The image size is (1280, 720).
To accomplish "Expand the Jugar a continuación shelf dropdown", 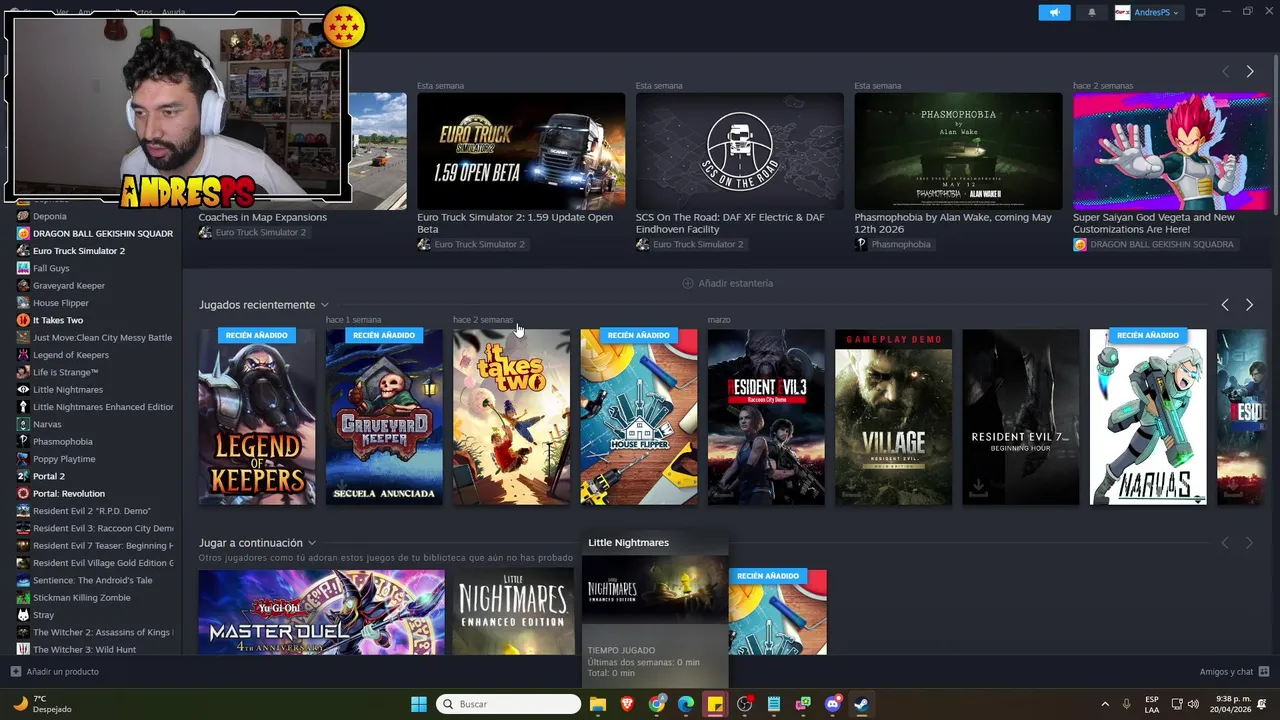I will tap(312, 543).
